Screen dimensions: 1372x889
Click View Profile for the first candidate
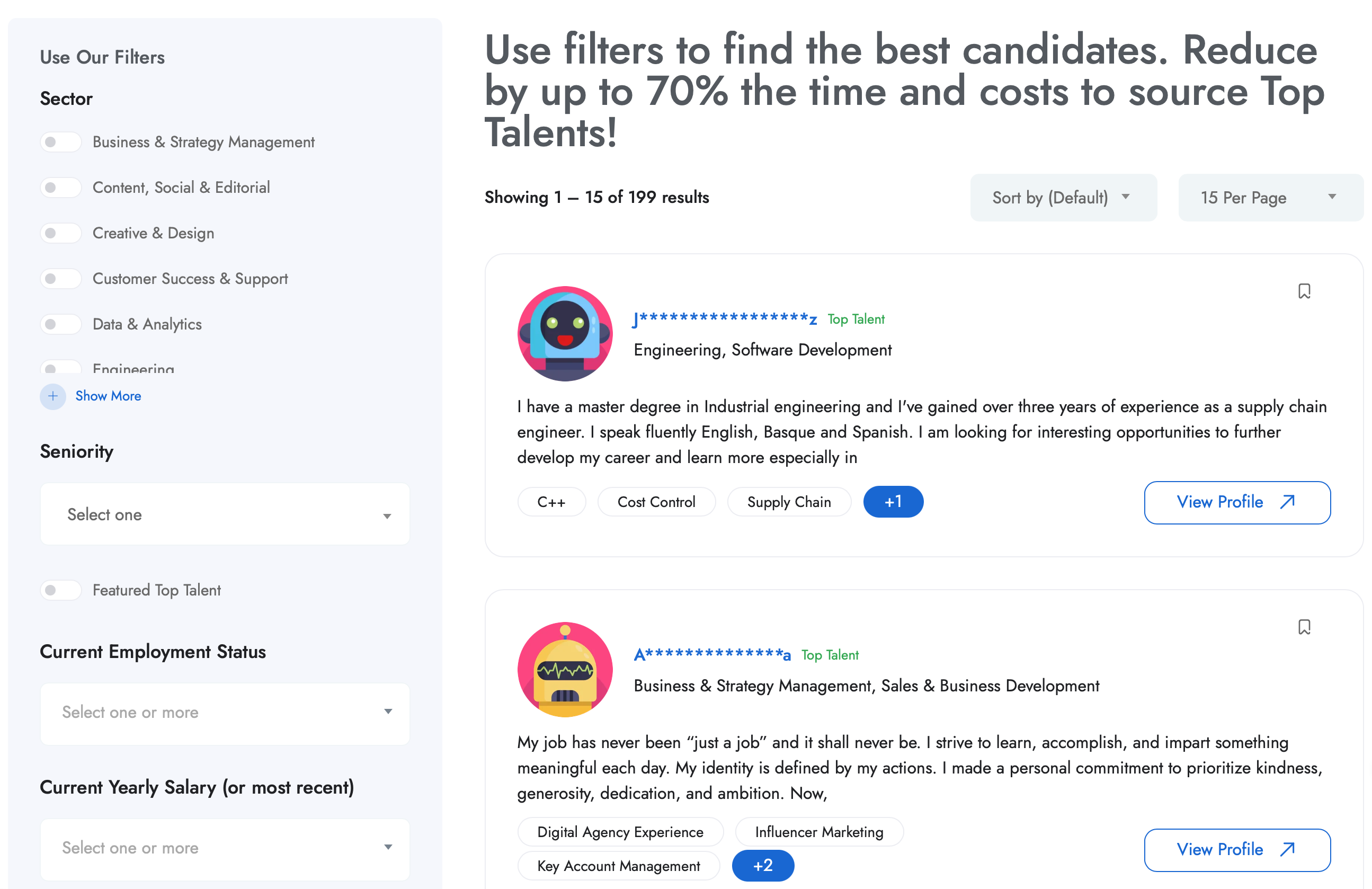(x=1237, y=502)
